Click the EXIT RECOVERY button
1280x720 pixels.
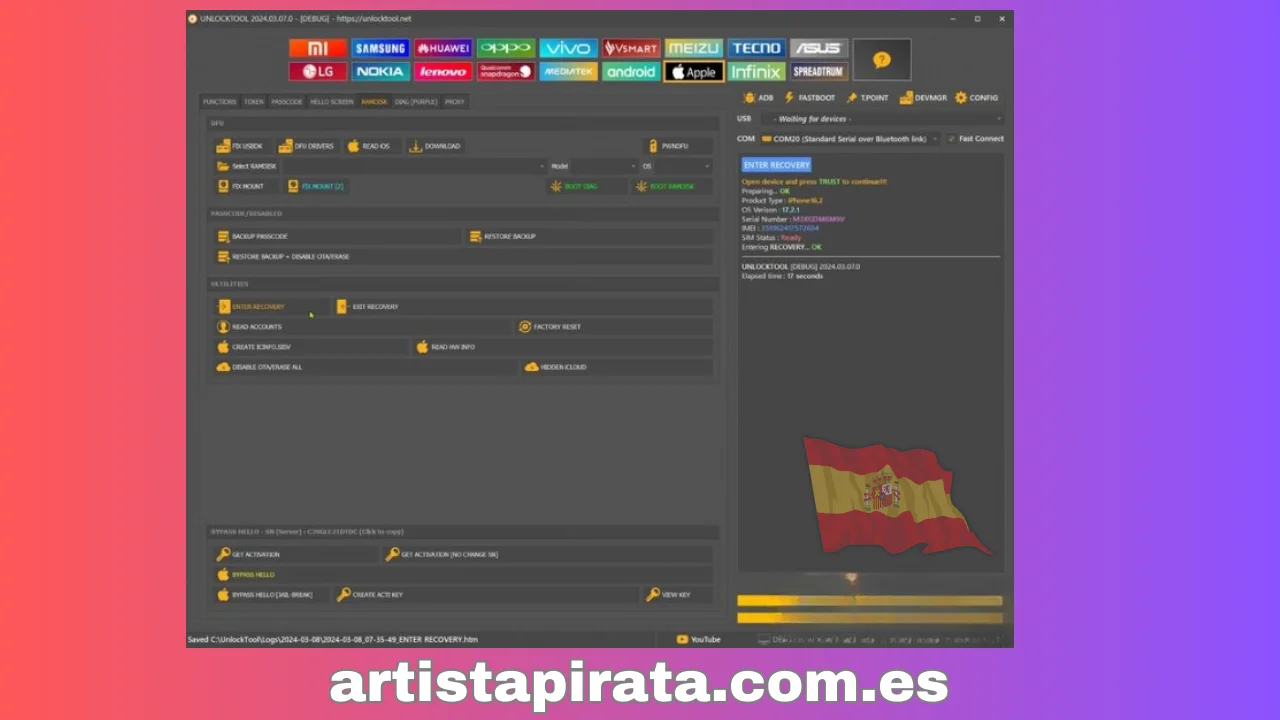coord(523,307)
